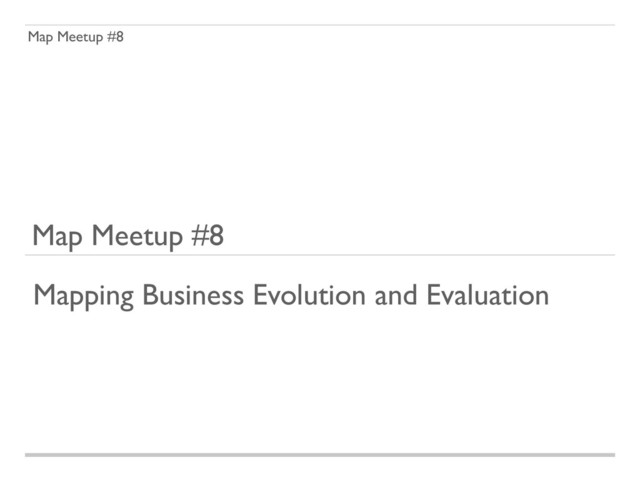This screenshot has width=640, height=480.
Task: Click the small "Map Meetup #8" header text
Action: [76, 38]
